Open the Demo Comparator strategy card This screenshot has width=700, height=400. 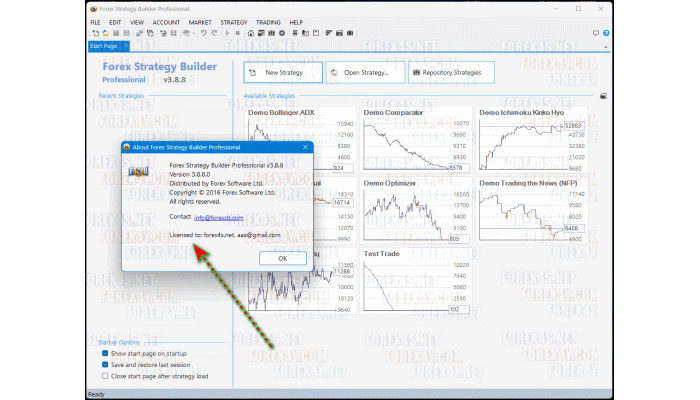tap(416, 140)
